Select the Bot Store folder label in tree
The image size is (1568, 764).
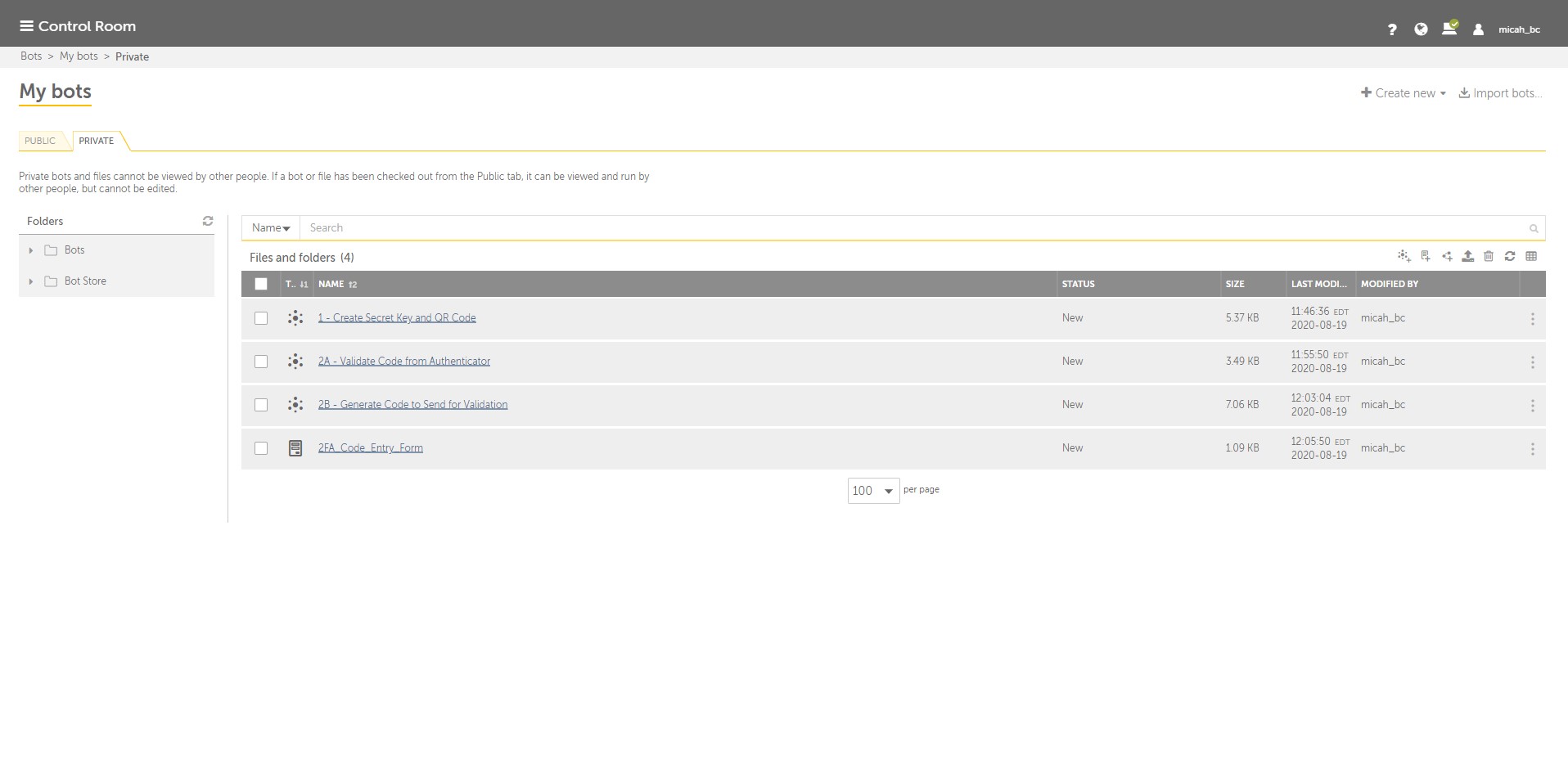click(85, 281)
